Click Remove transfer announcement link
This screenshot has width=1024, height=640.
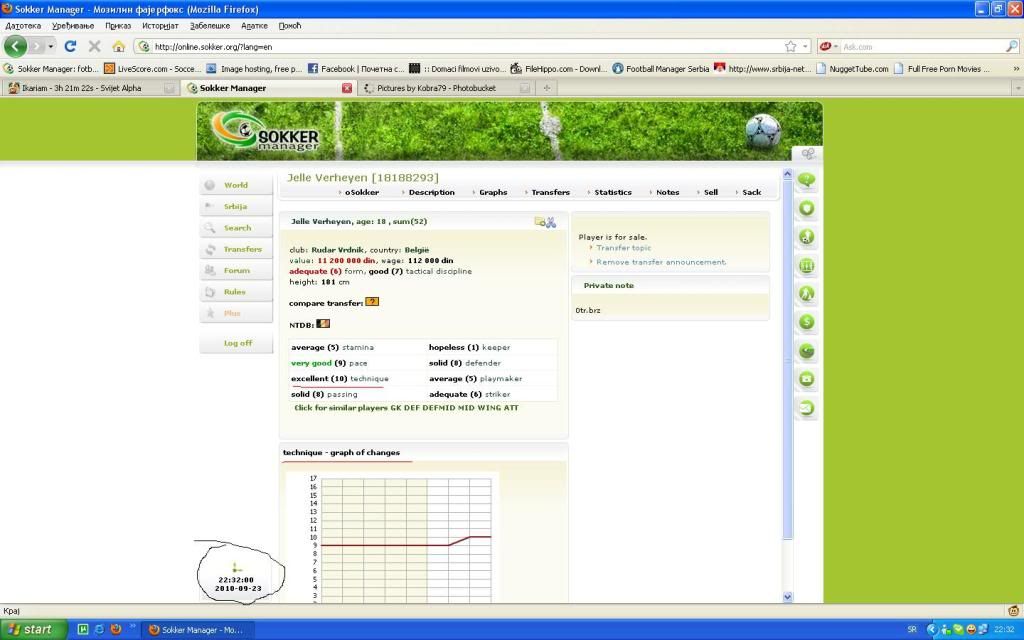click(660, 262)
